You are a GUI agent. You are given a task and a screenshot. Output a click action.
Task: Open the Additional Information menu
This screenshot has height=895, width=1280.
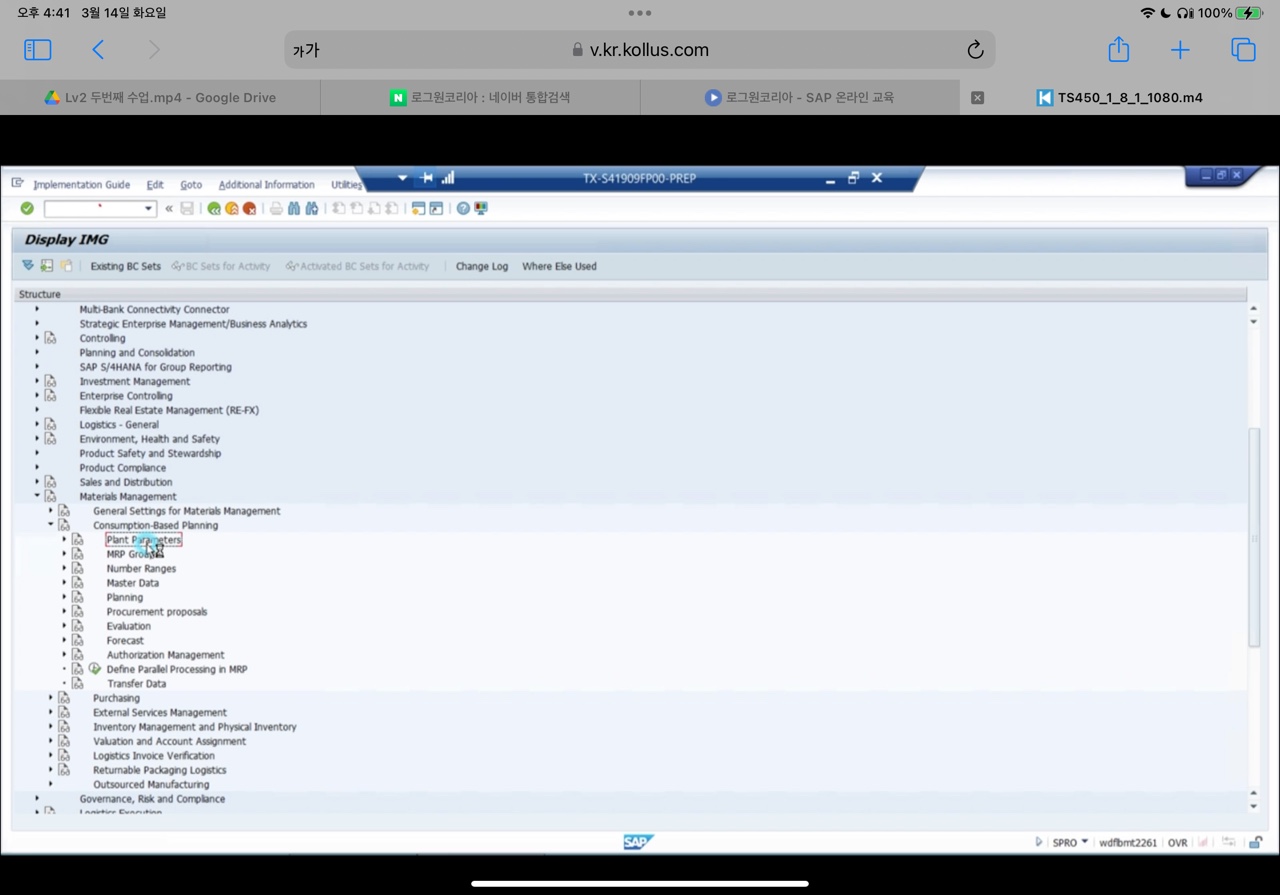266,185
